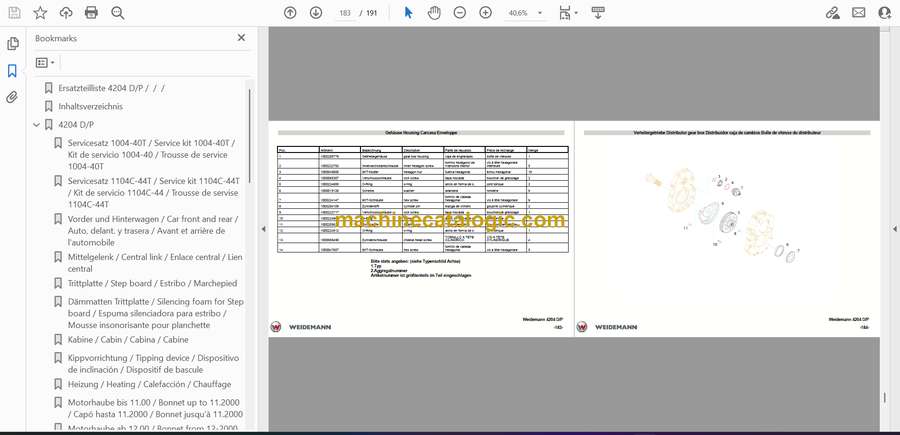Click bookmark icon beside Kabine / Cabin
Screen dimensions: 900x435
coord(58,340)
